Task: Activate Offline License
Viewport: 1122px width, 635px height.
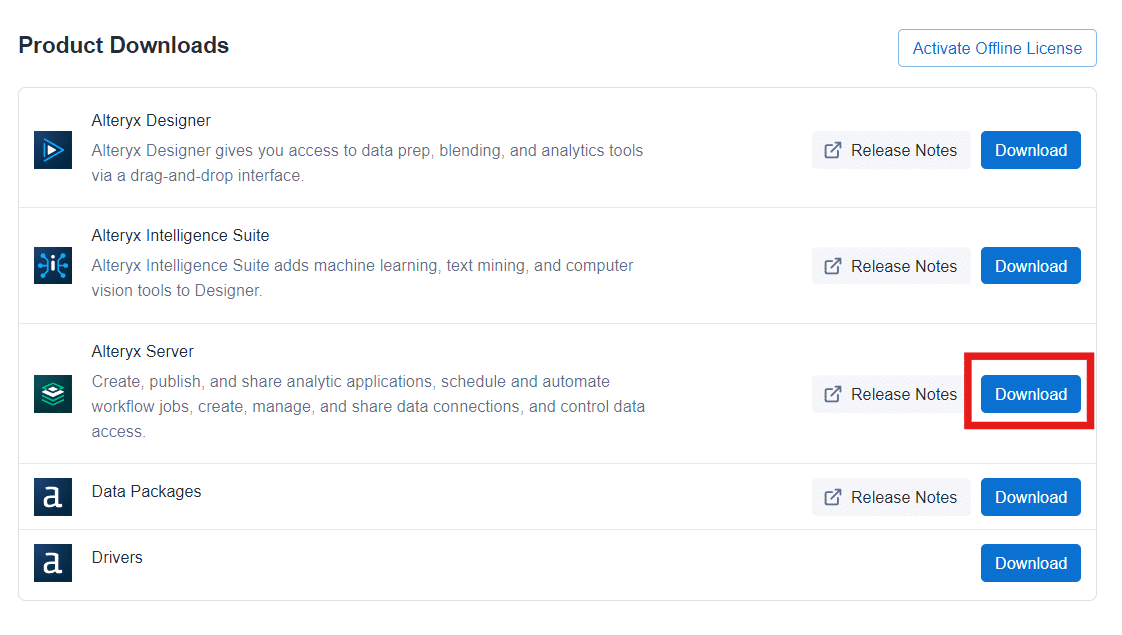Action: (x=997, y=48)
